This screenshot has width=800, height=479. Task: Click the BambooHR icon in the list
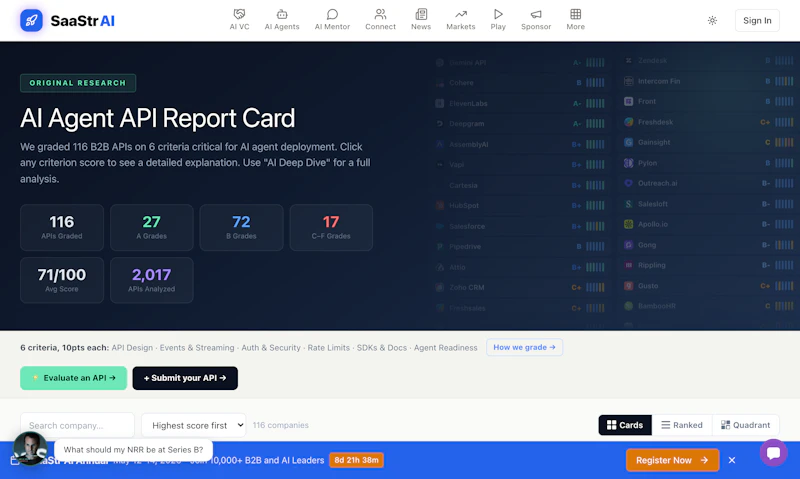coord(629,306)
